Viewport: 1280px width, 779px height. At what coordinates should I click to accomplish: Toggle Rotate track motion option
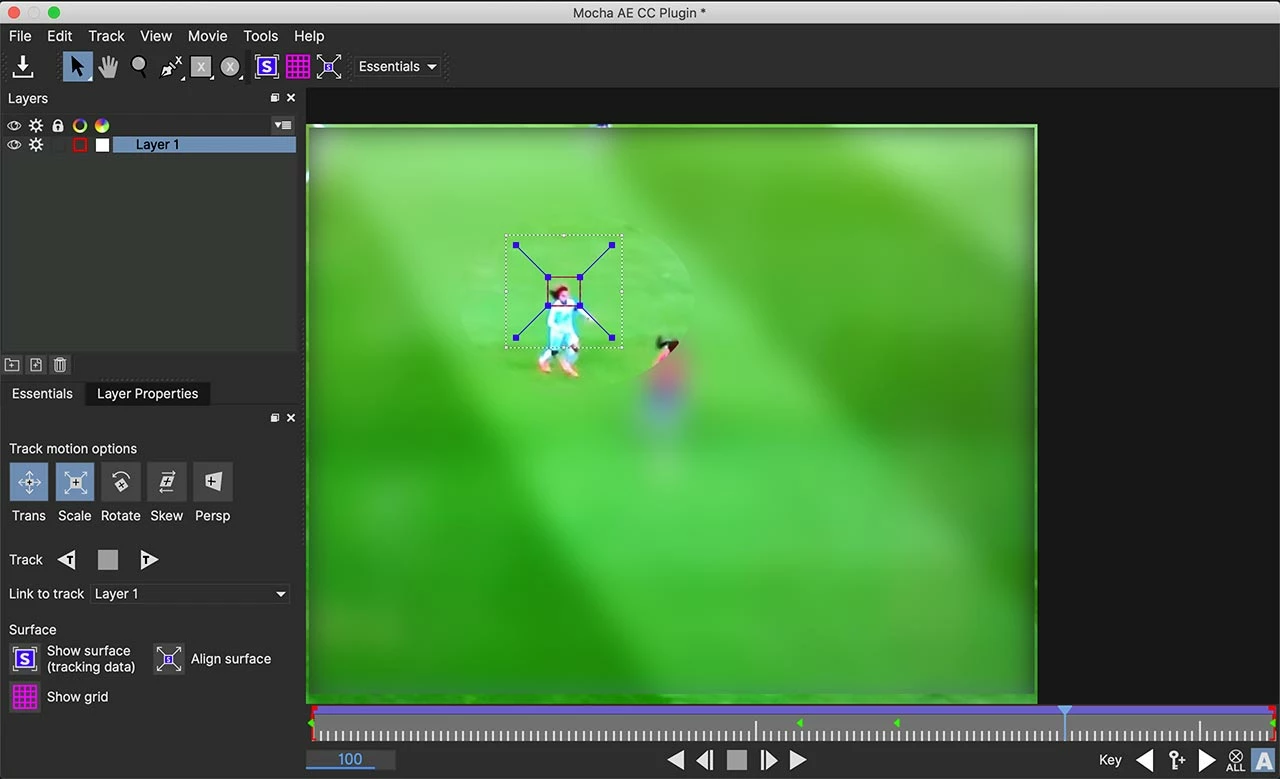tap(121, 482)
